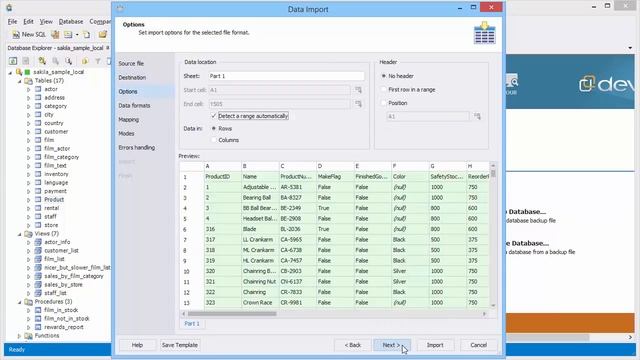Click the refresh icon in Database Explorer toolbar
640x360 pixels.
point(13,61)
